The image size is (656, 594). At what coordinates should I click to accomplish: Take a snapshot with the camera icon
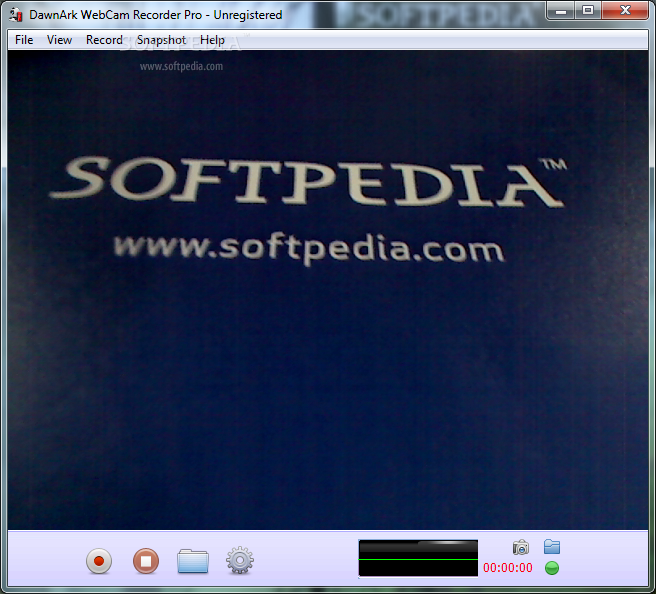[521, 547]
